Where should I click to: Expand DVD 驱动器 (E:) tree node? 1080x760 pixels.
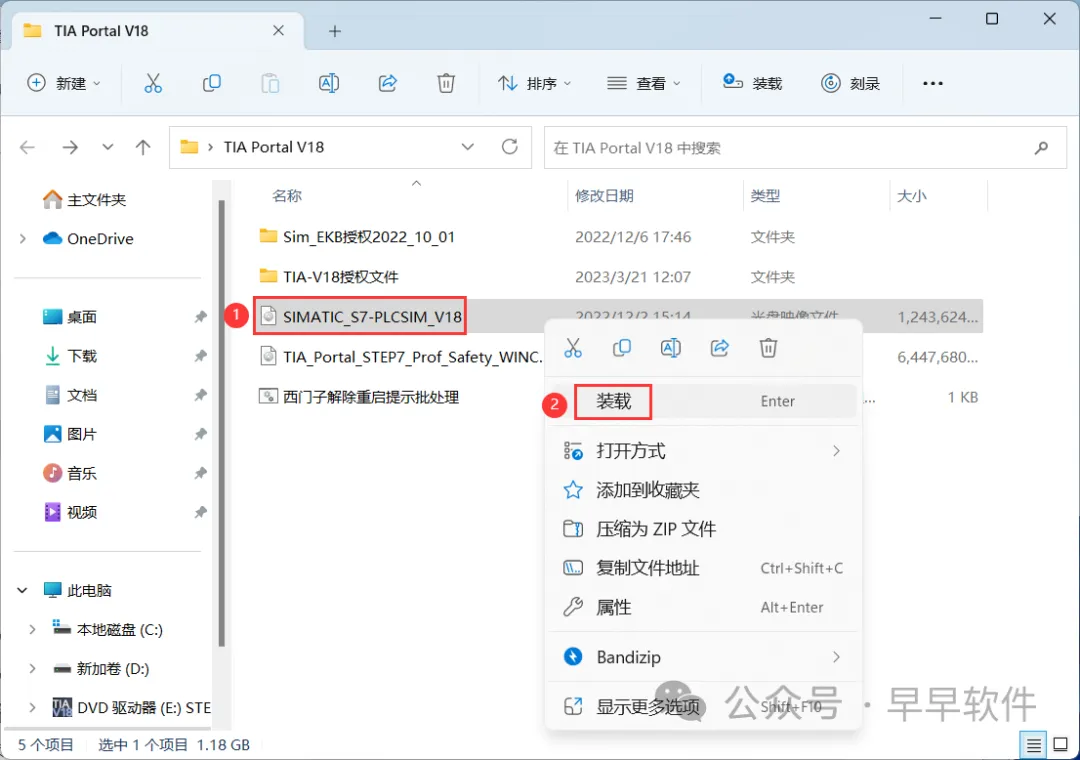(32, 708)
